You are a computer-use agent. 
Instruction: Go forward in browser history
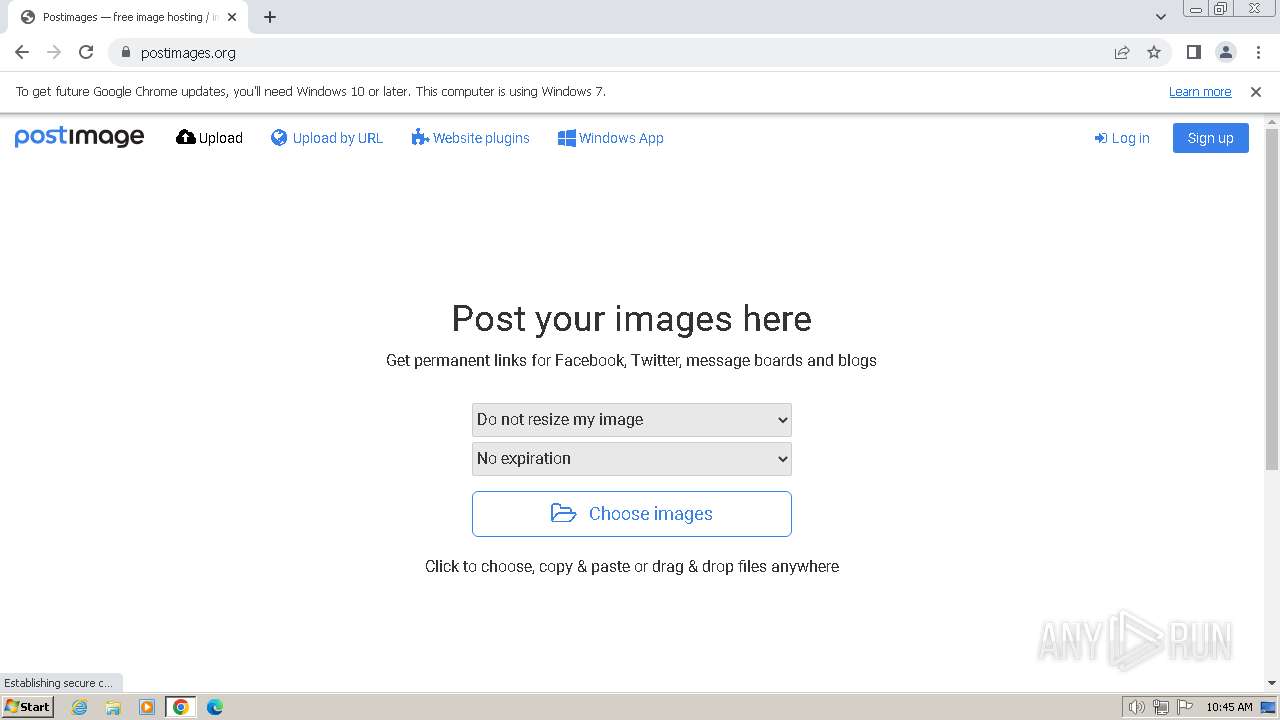(54, 52)
